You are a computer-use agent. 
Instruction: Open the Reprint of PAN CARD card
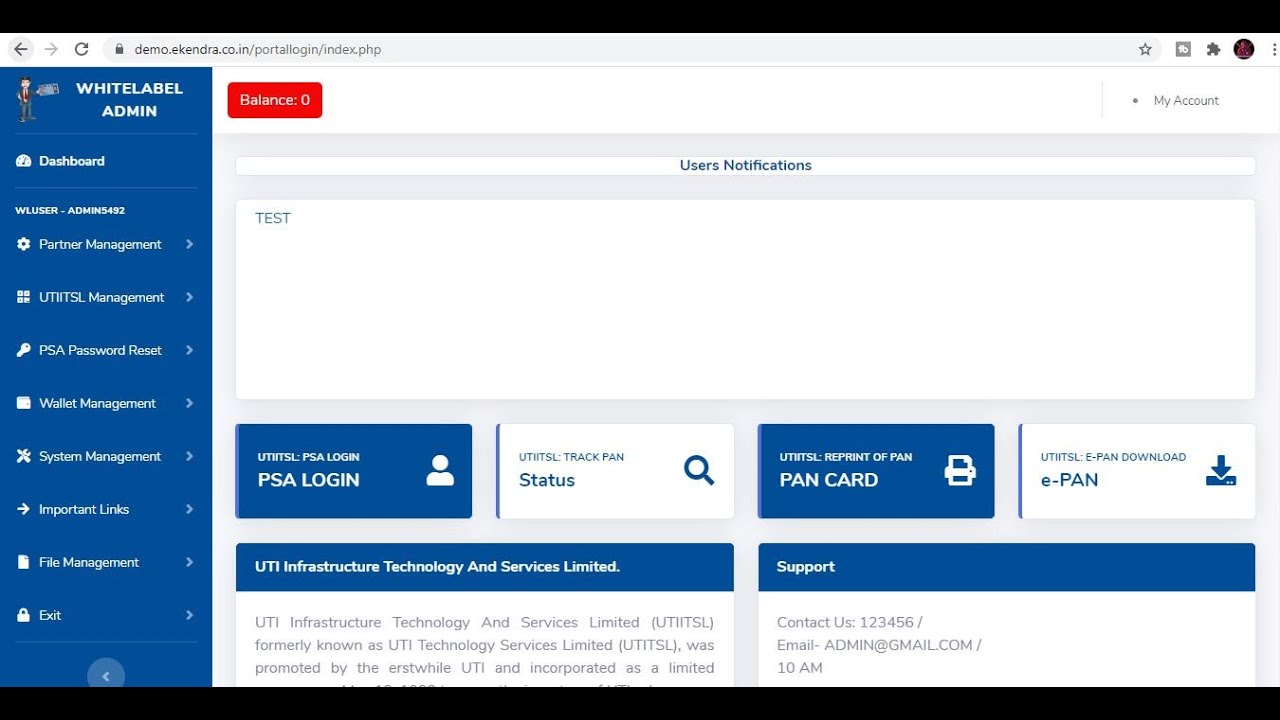[876, 471]
